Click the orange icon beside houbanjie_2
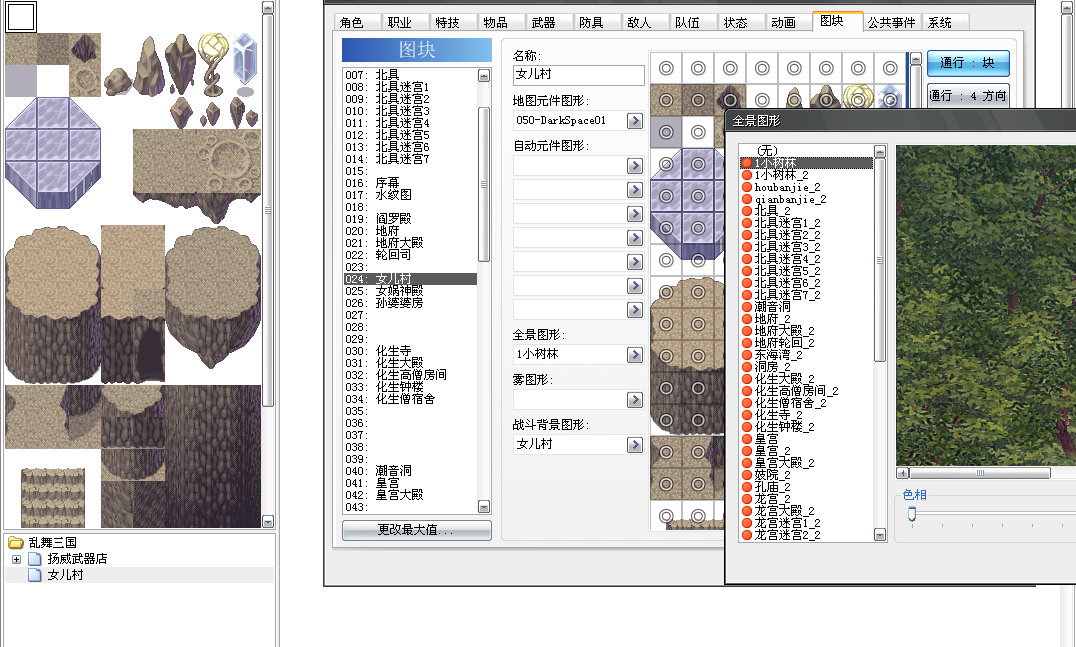 [747, 187]
